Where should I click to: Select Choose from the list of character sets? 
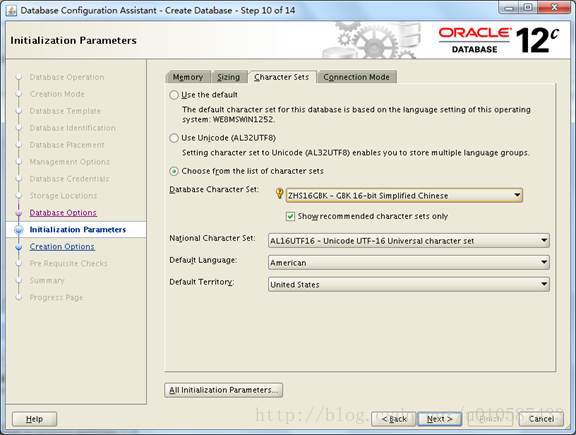click(x=174, y=171)
